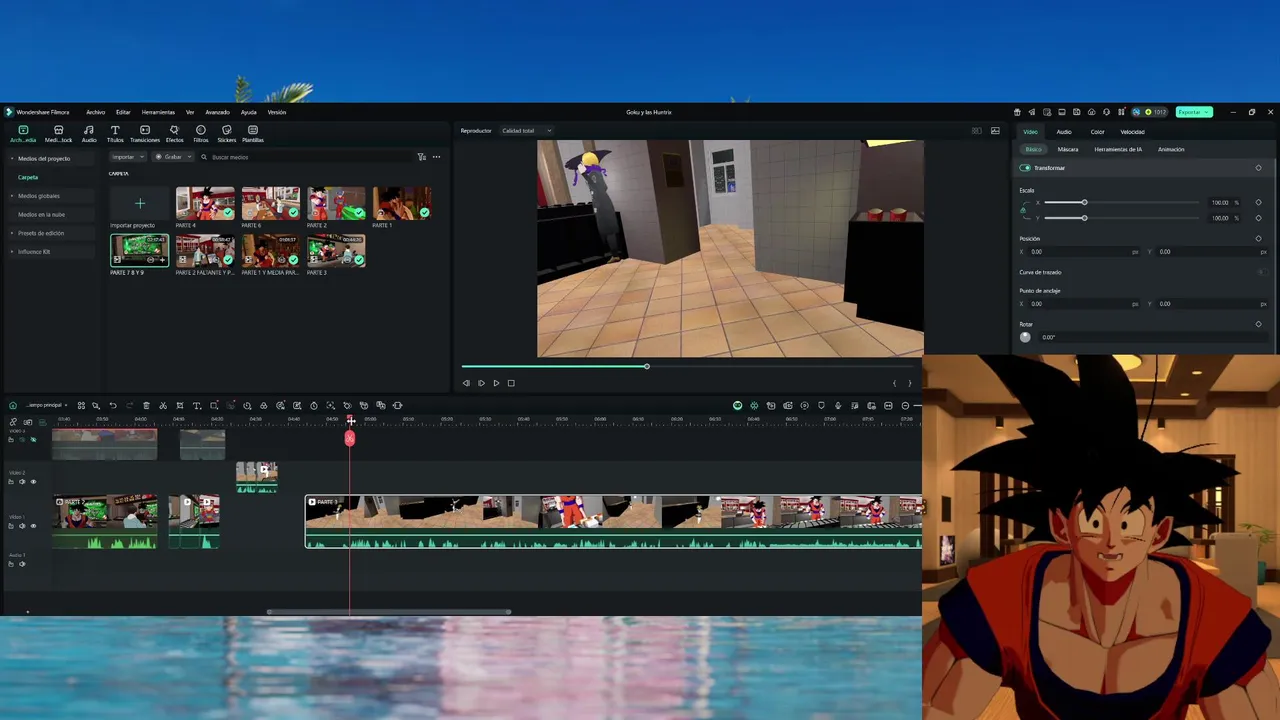
Task: Open the Plantillas panel
Action: point(253,134)
